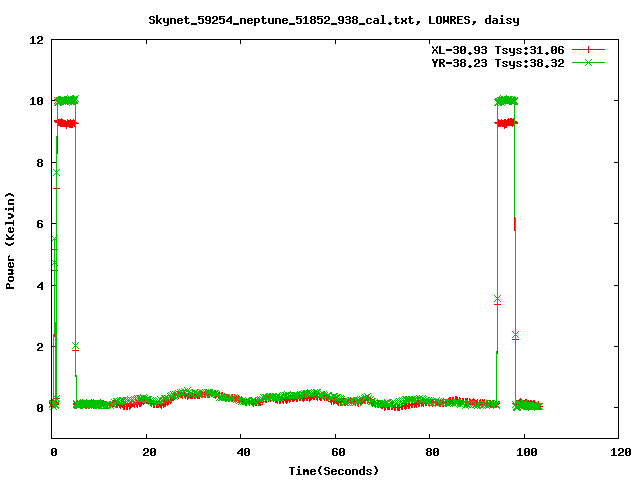This screenshot has width=640, height=480.
Task: Click the x-axis tick label 40
Action: tap(243, 452)
